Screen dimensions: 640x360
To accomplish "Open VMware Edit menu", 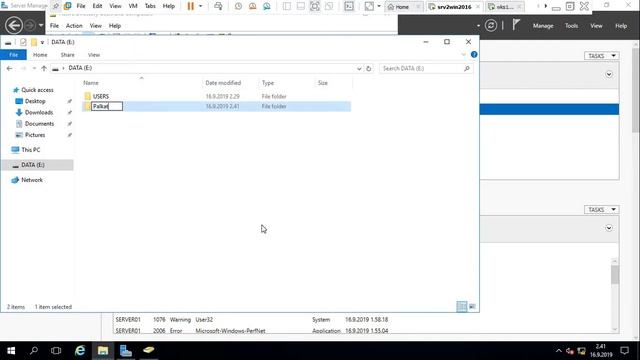I will click(97, 6).
